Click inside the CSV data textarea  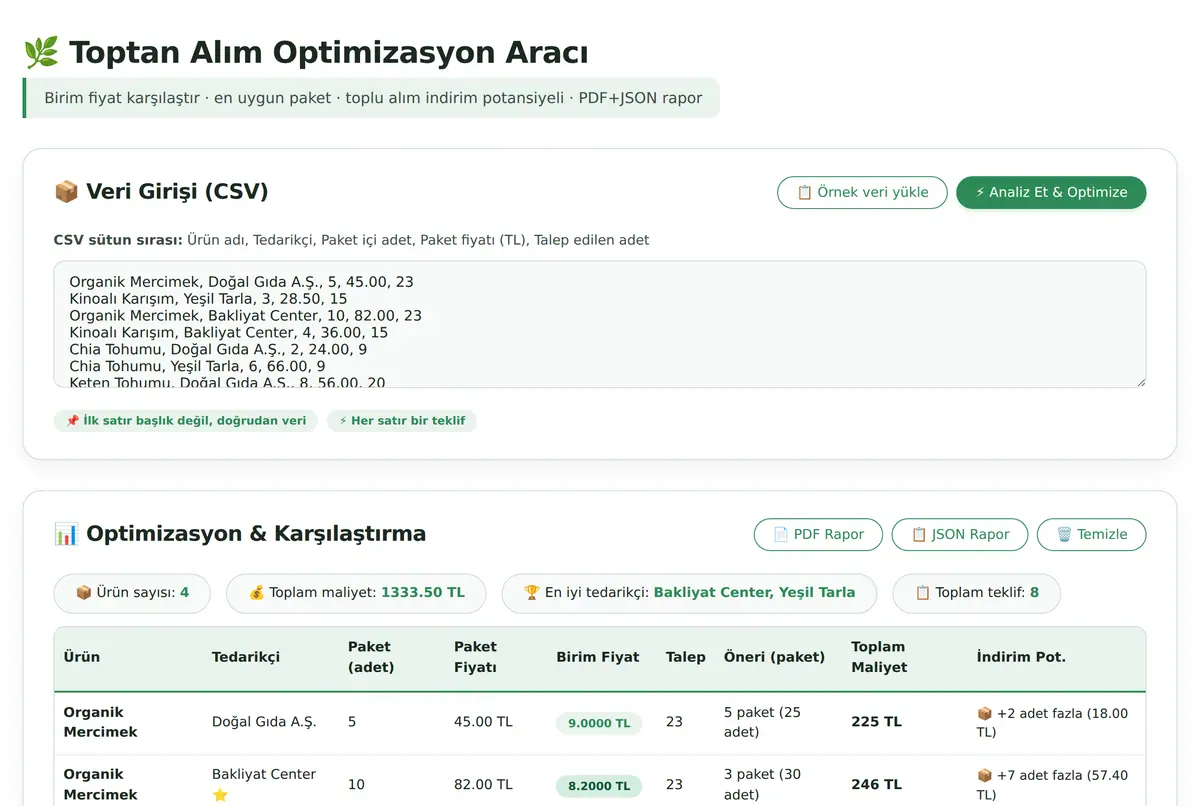[600, 324]
